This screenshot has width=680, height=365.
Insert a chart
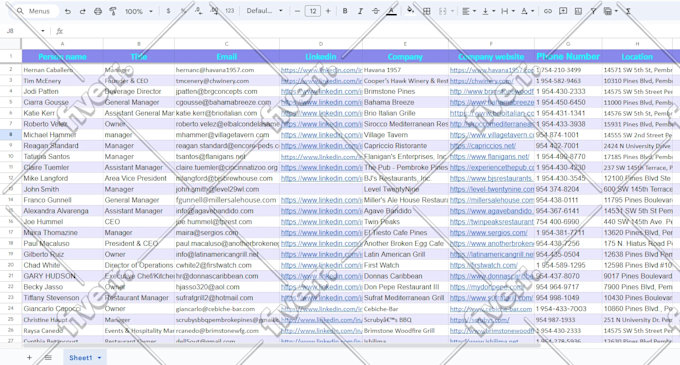pos(578,11)
